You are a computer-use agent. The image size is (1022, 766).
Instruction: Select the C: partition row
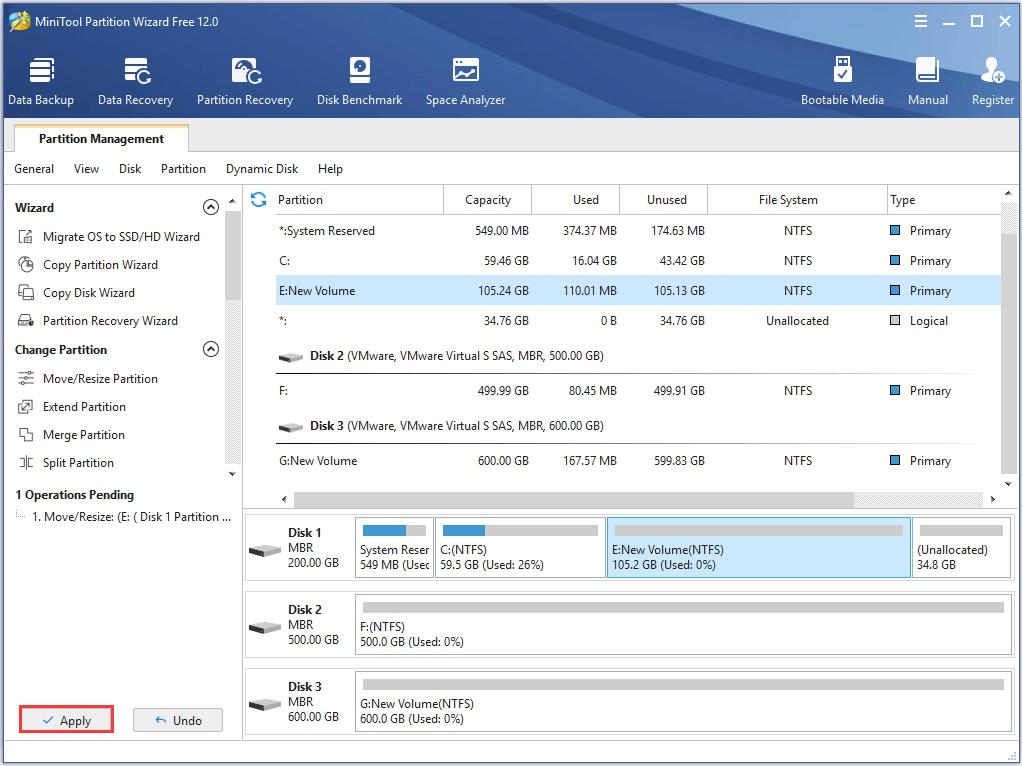pos(637,261)
